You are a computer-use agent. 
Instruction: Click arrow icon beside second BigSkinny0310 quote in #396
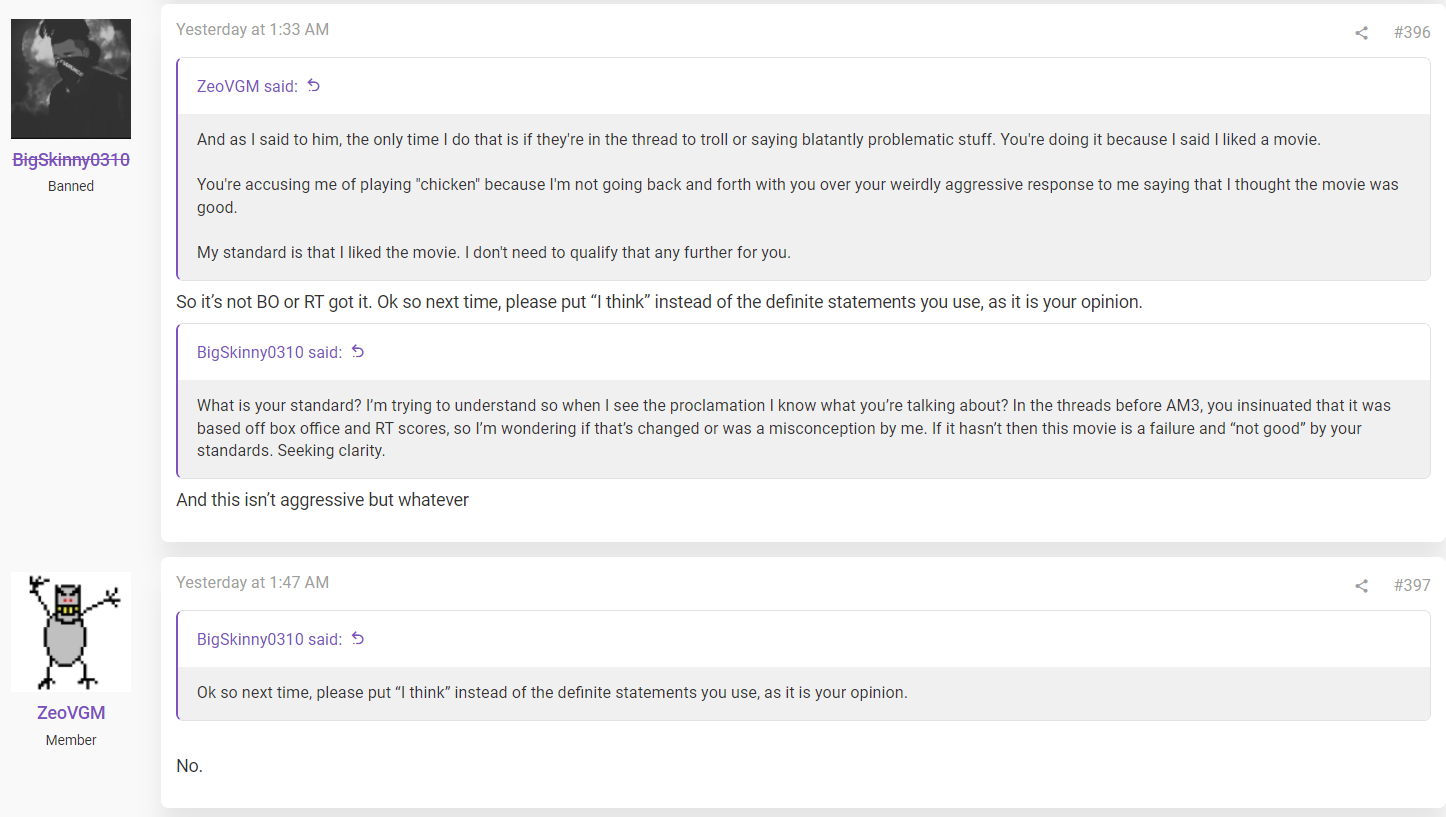(x=358, y=352)
